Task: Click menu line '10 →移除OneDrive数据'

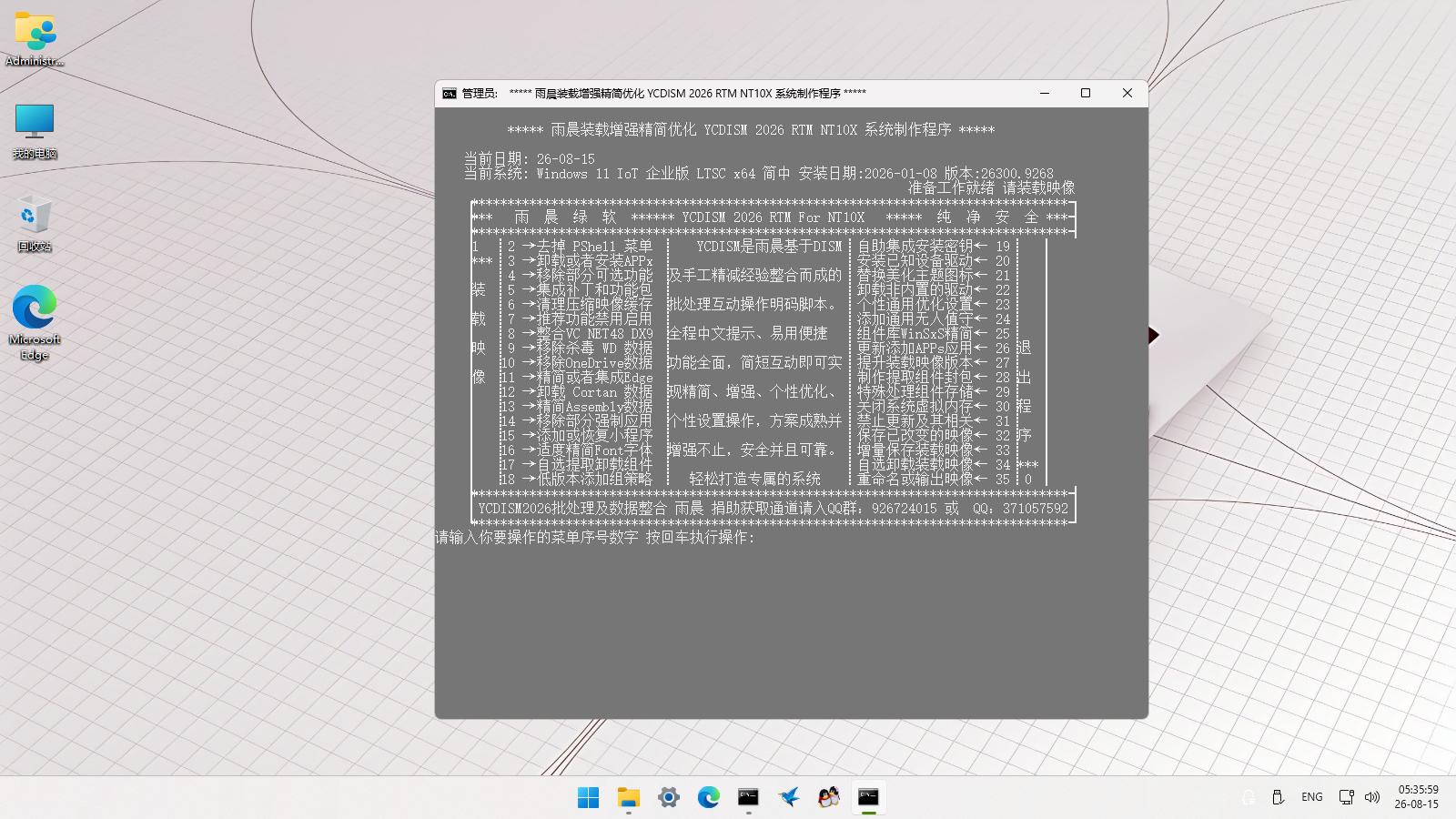Action: coord(577,363)
